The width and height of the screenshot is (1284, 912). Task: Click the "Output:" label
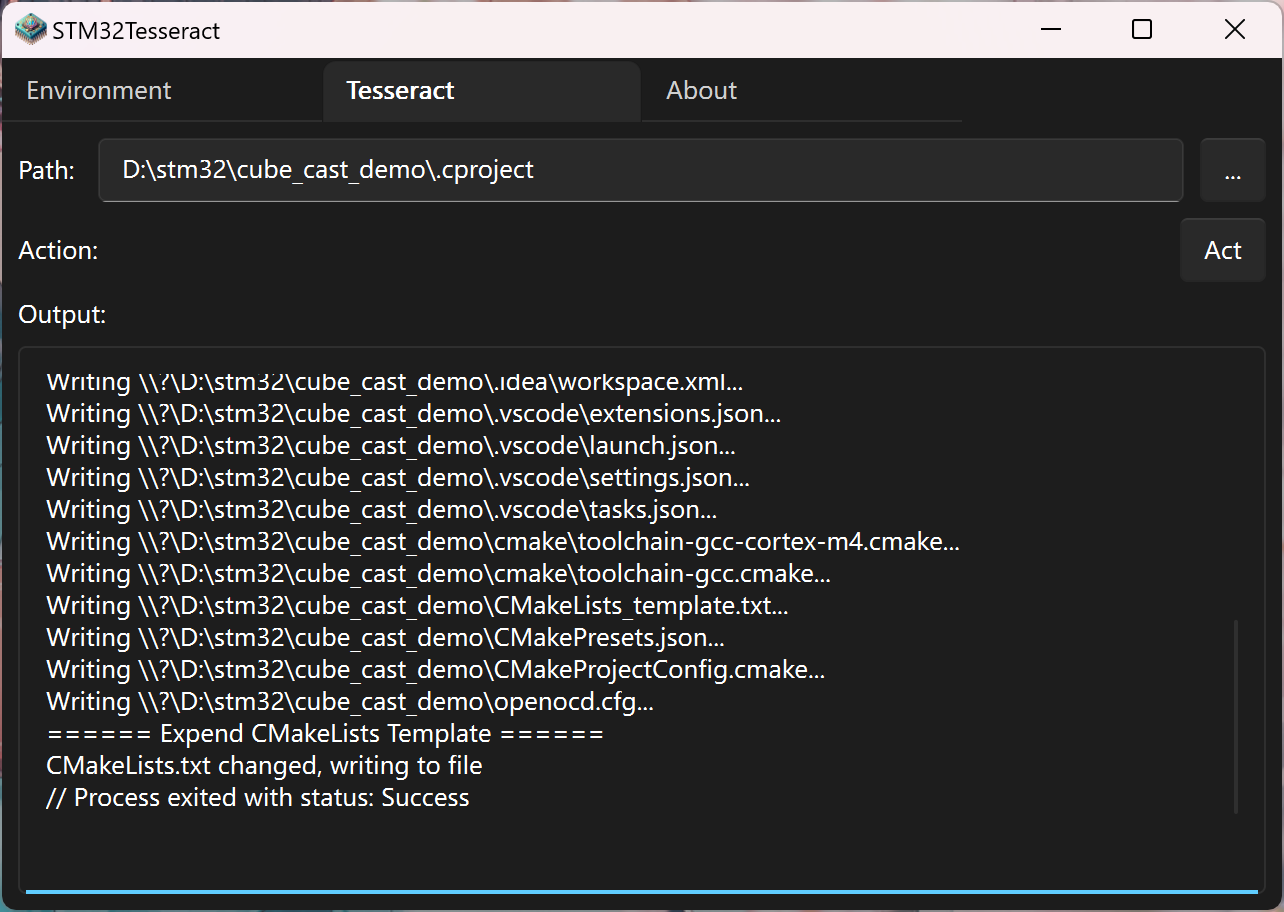click(62, 314)
